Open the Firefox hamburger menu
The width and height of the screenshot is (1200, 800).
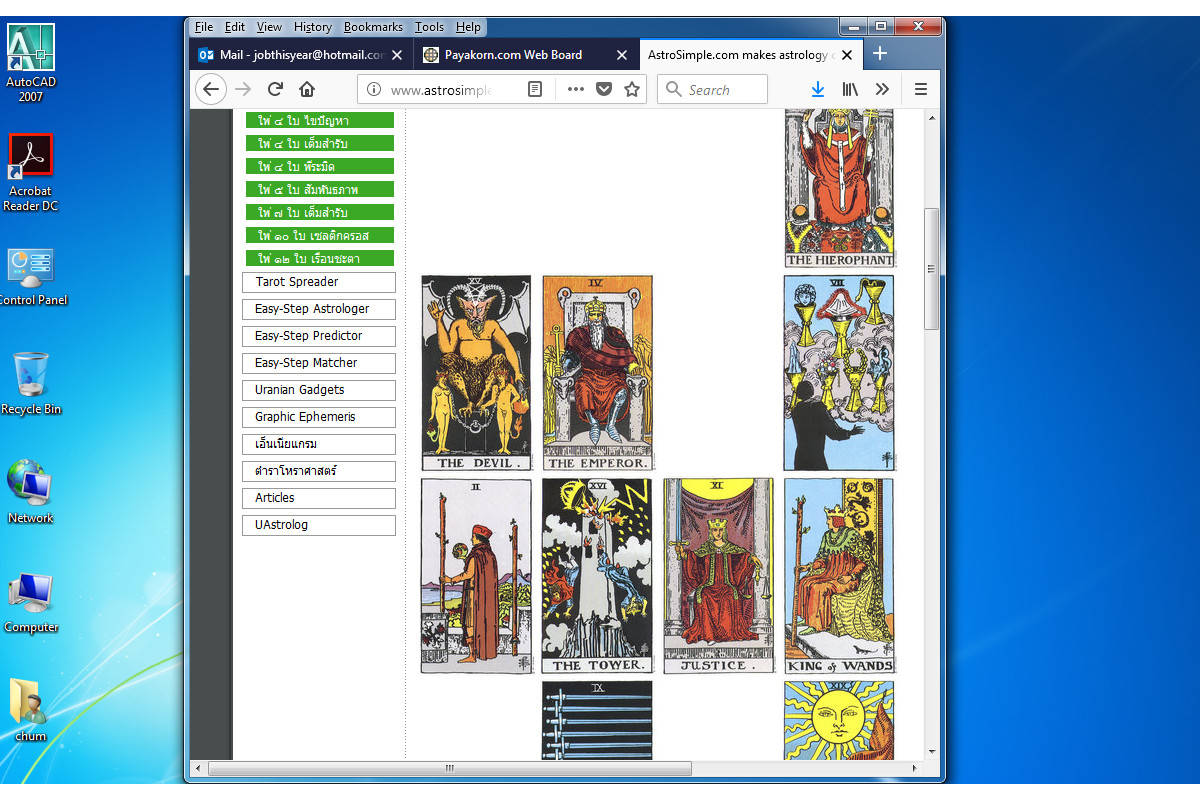point(921,89)
